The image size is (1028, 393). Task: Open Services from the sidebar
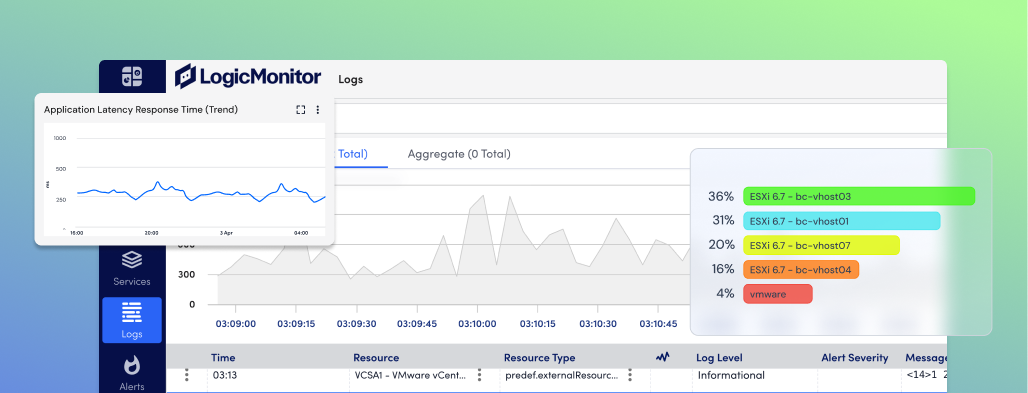132,268
